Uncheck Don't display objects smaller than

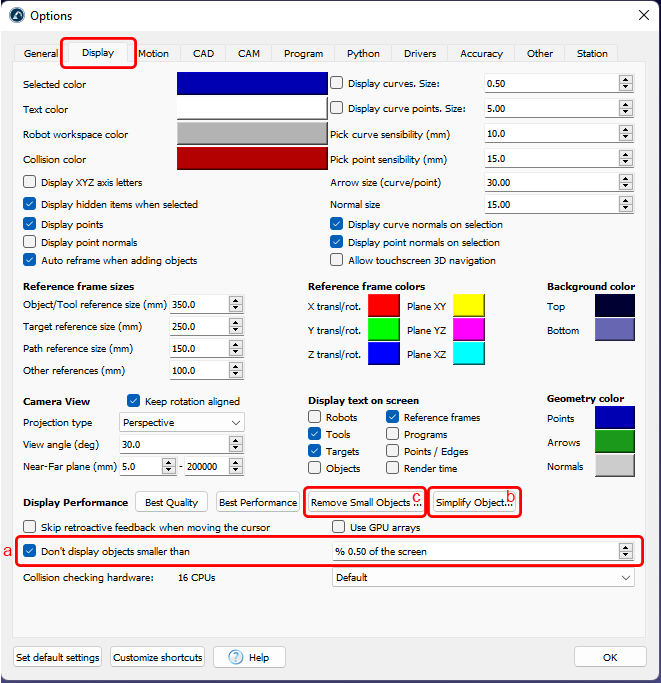[30, 551]
